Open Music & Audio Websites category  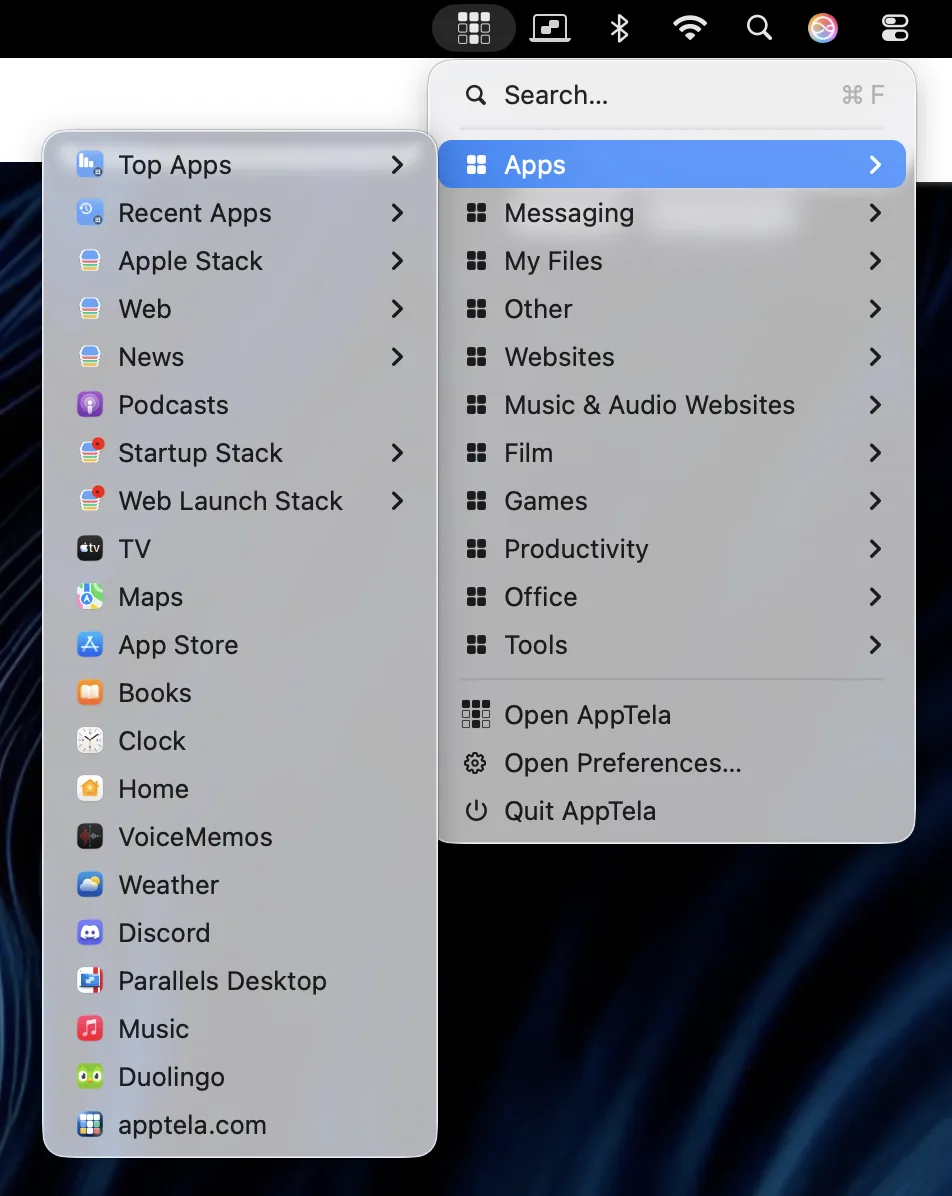click(x=671, y=405)
